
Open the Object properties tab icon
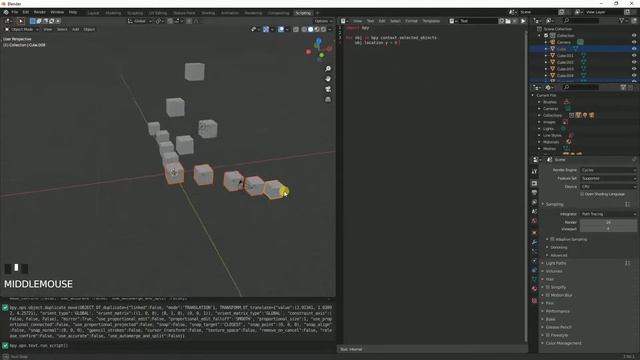534,233
